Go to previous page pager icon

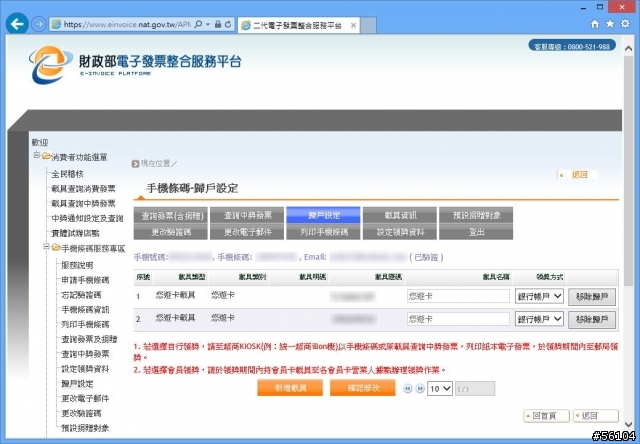click(x=407, y=388)
